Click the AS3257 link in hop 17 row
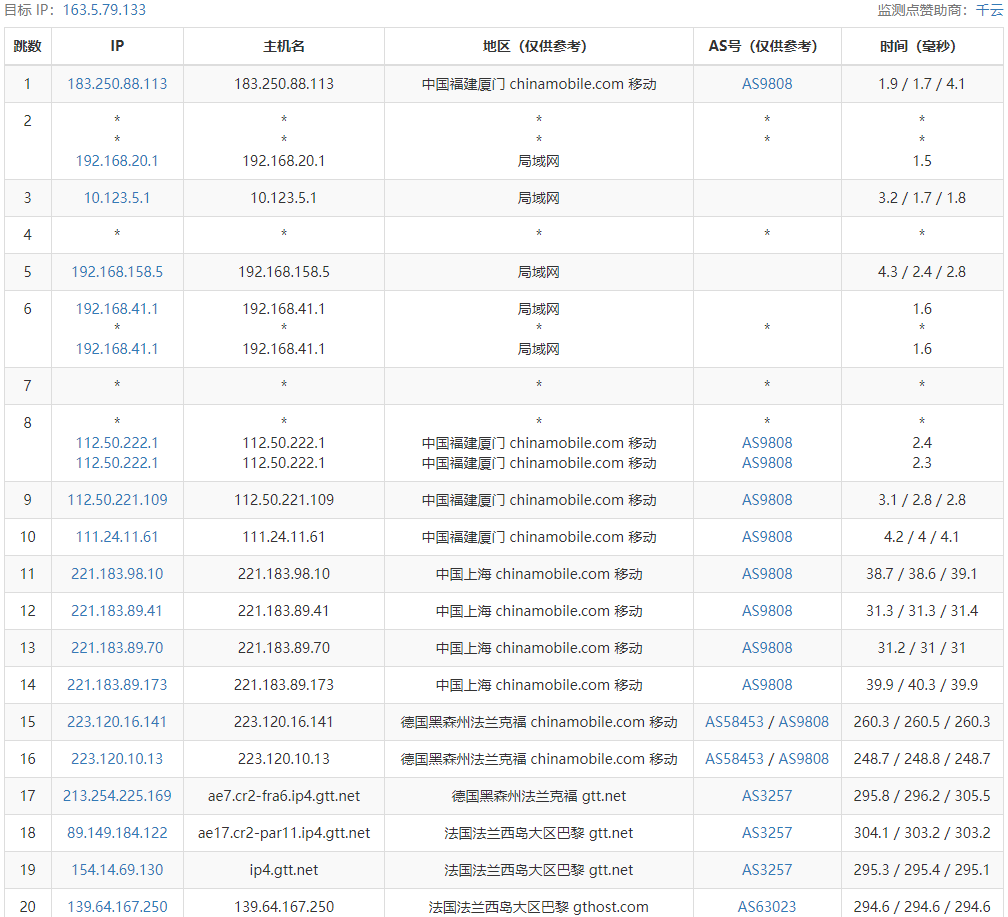 pyautogui.click(x=767, y=796)
